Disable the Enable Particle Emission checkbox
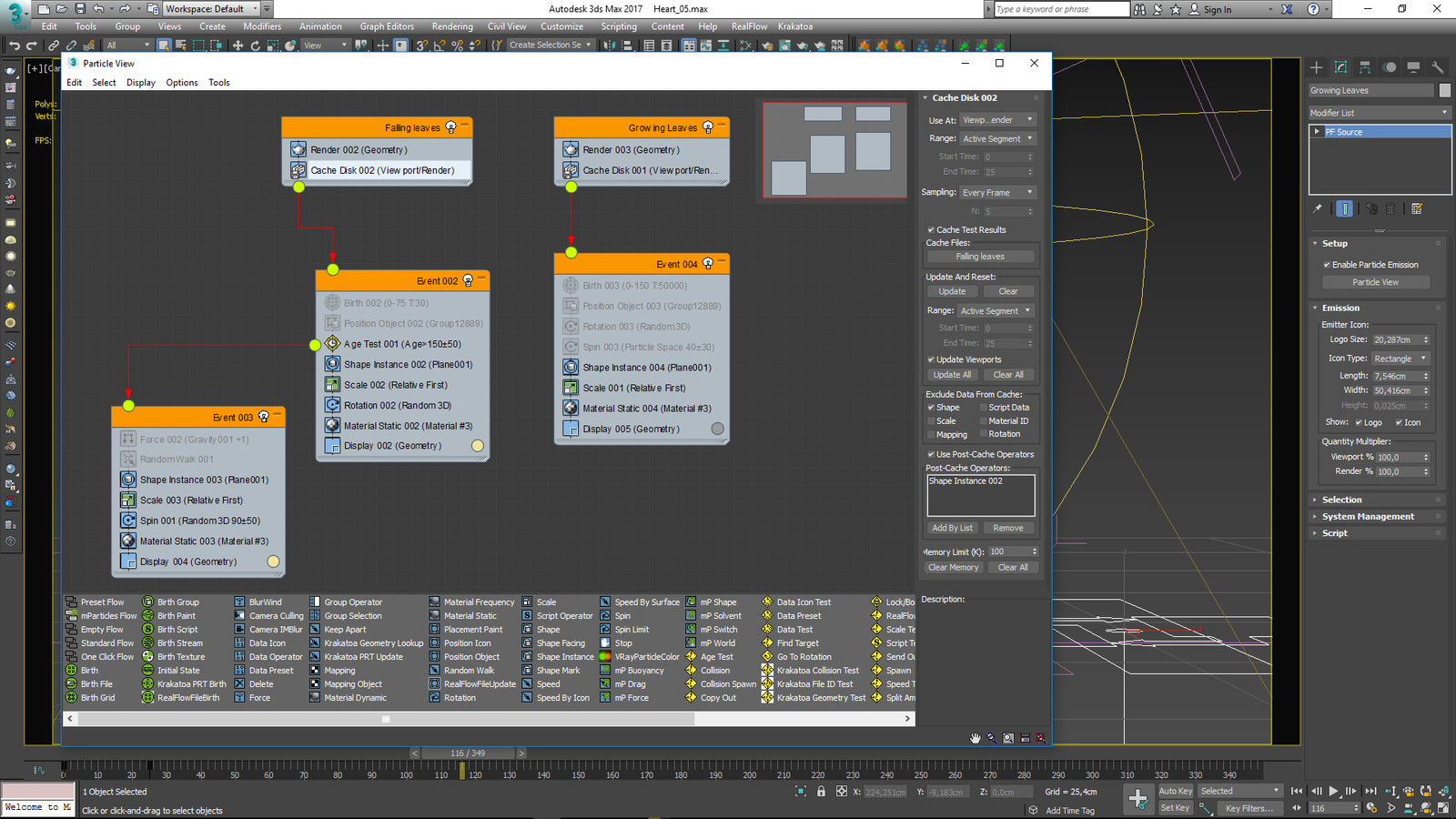The width and height of the screenshot is (1456, 819). (x=1327, y=265)
